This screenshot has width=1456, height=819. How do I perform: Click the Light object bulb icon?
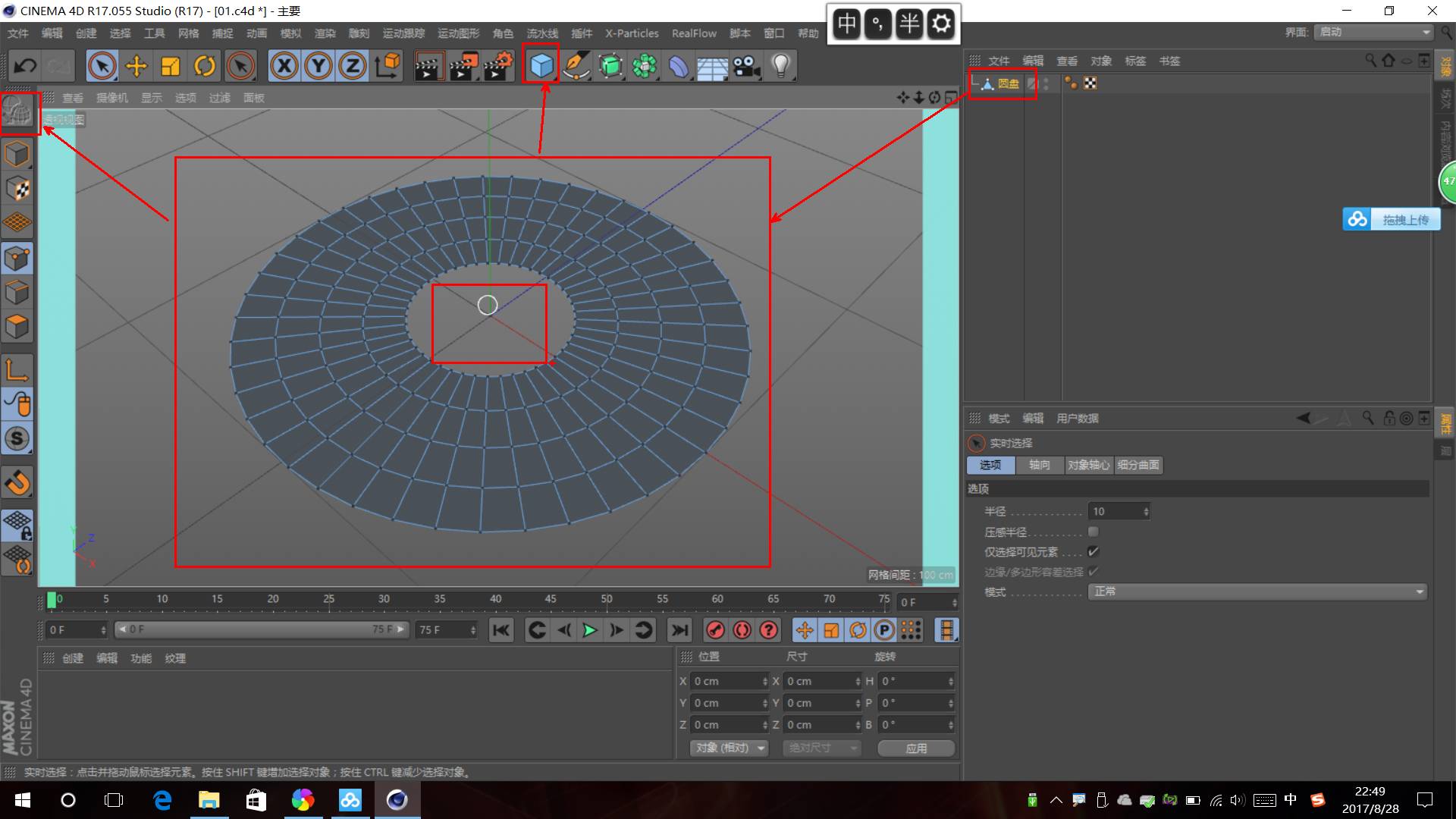[781, 66]
